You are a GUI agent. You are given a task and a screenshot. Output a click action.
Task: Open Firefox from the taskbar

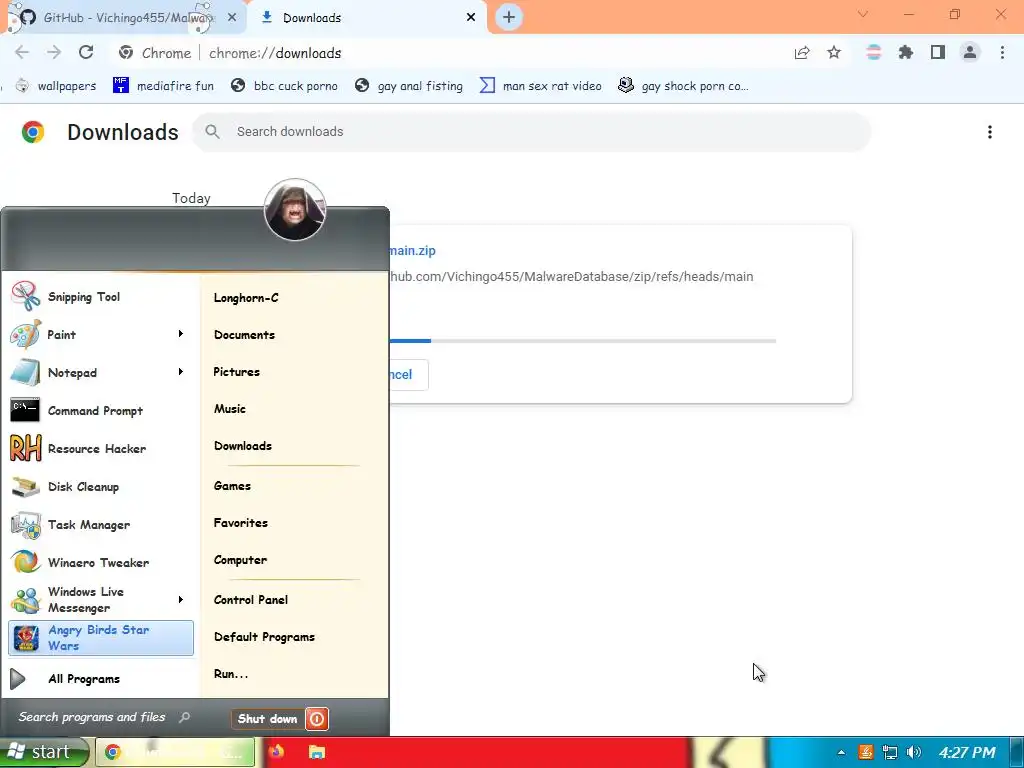tap(277, 752)
